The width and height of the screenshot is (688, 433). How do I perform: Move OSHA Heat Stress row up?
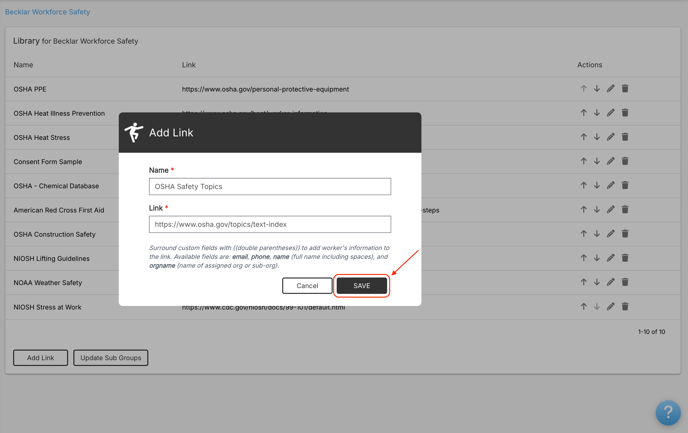point(584,137)
